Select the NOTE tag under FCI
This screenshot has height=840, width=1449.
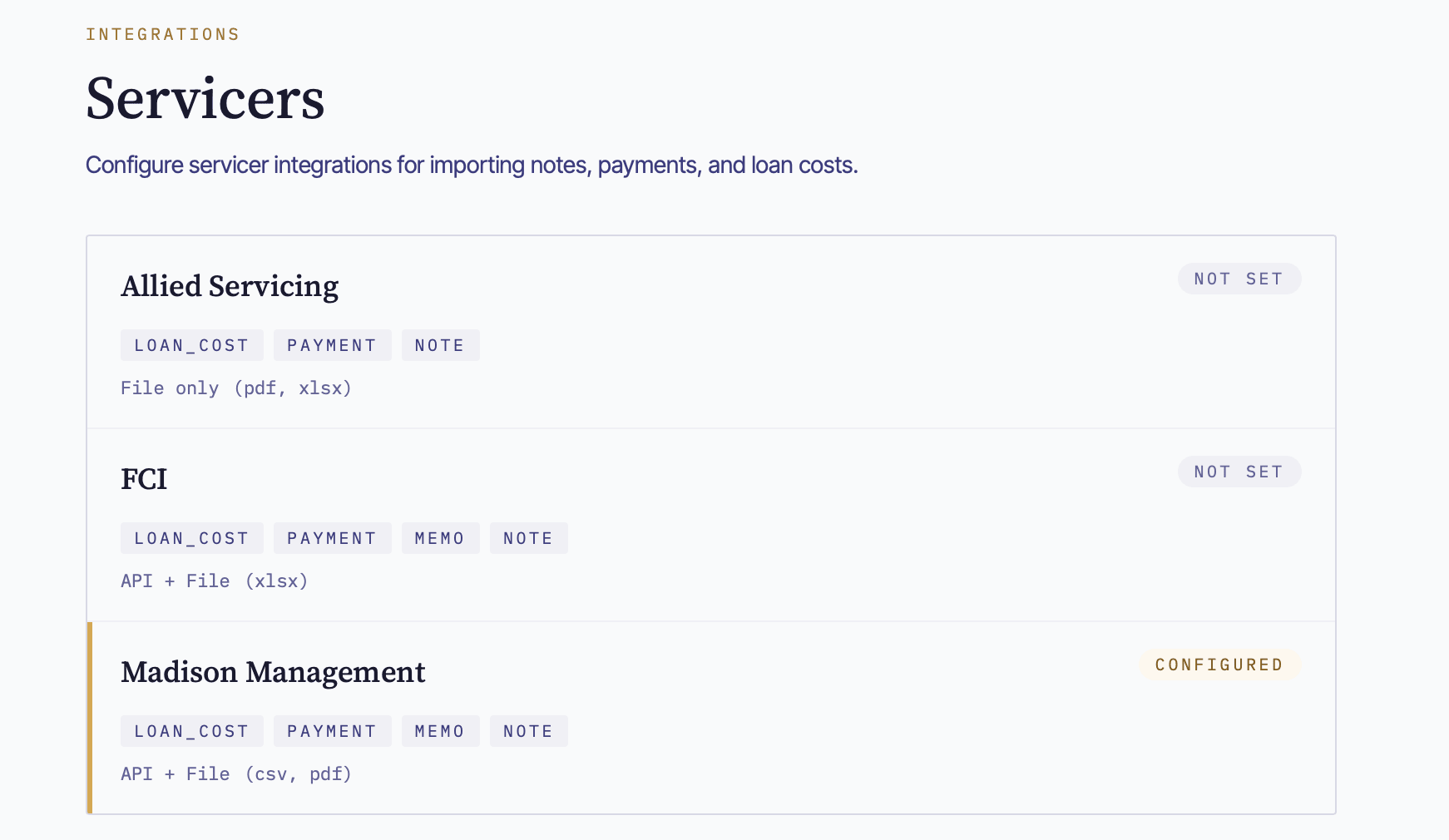[x=529, y=538]
